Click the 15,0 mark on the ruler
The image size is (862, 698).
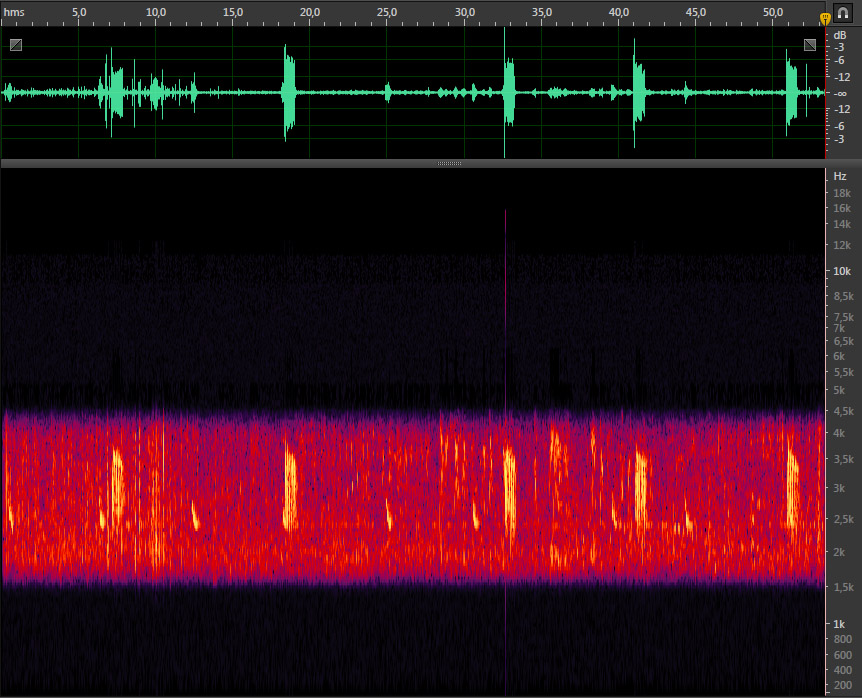coord(233,12)
